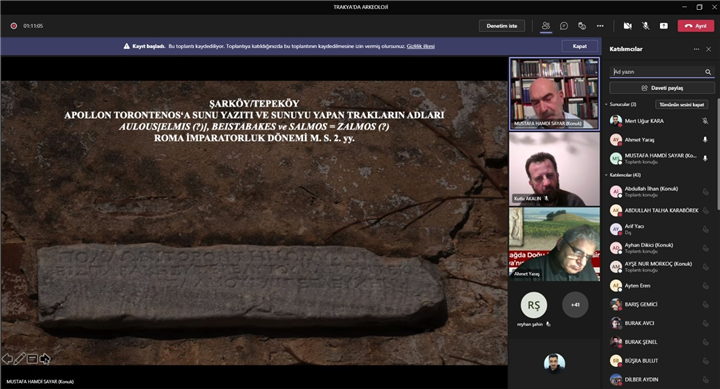Image resolution: width=720 pixels, height=389 pixels.
Task: Click the recording indicator red dot
Action: [14, 26]
